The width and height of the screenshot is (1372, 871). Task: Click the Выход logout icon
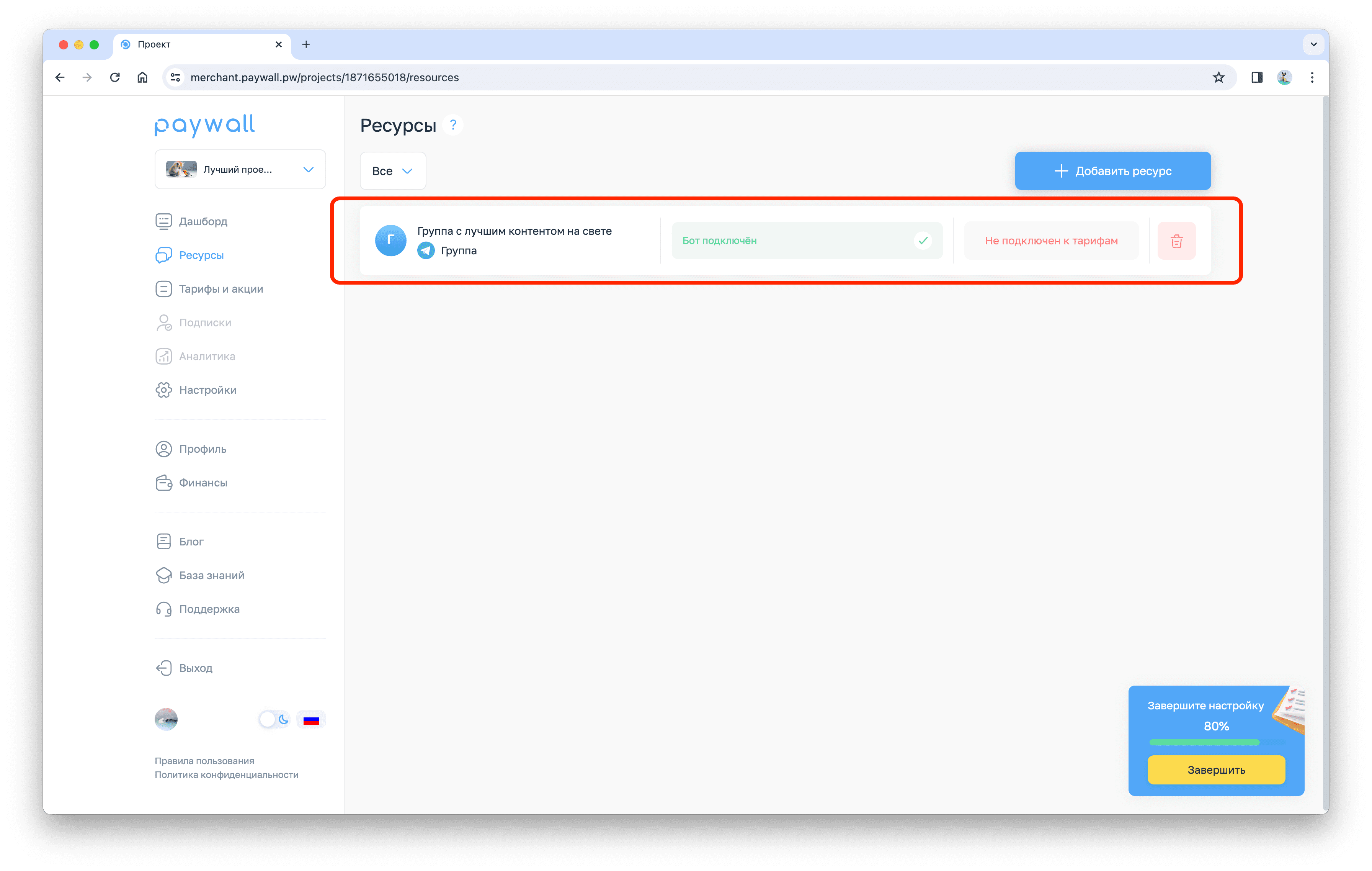(x=163, y=668)
